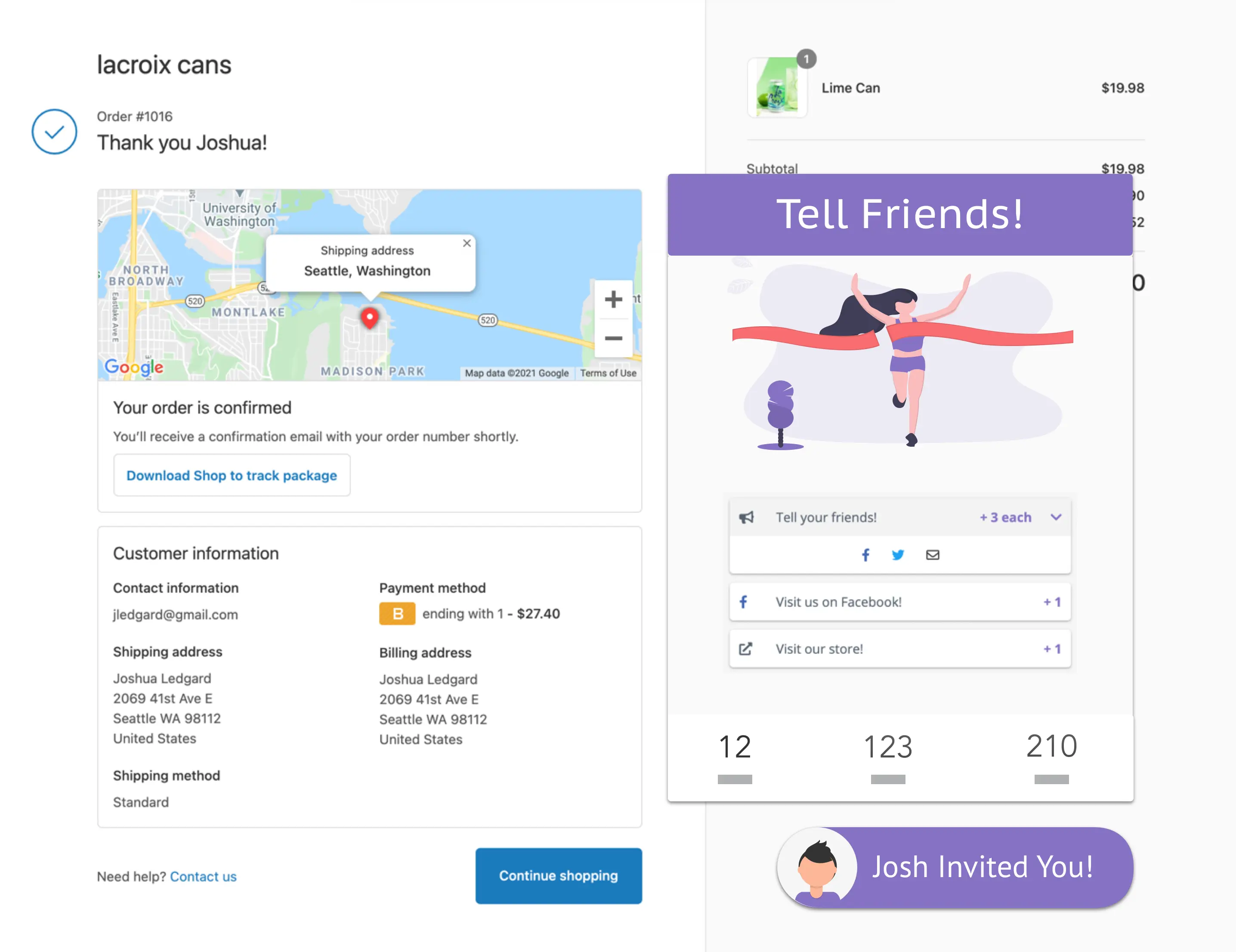
Task: Click the red shipping location pin on map
Action: coord(370,318)
